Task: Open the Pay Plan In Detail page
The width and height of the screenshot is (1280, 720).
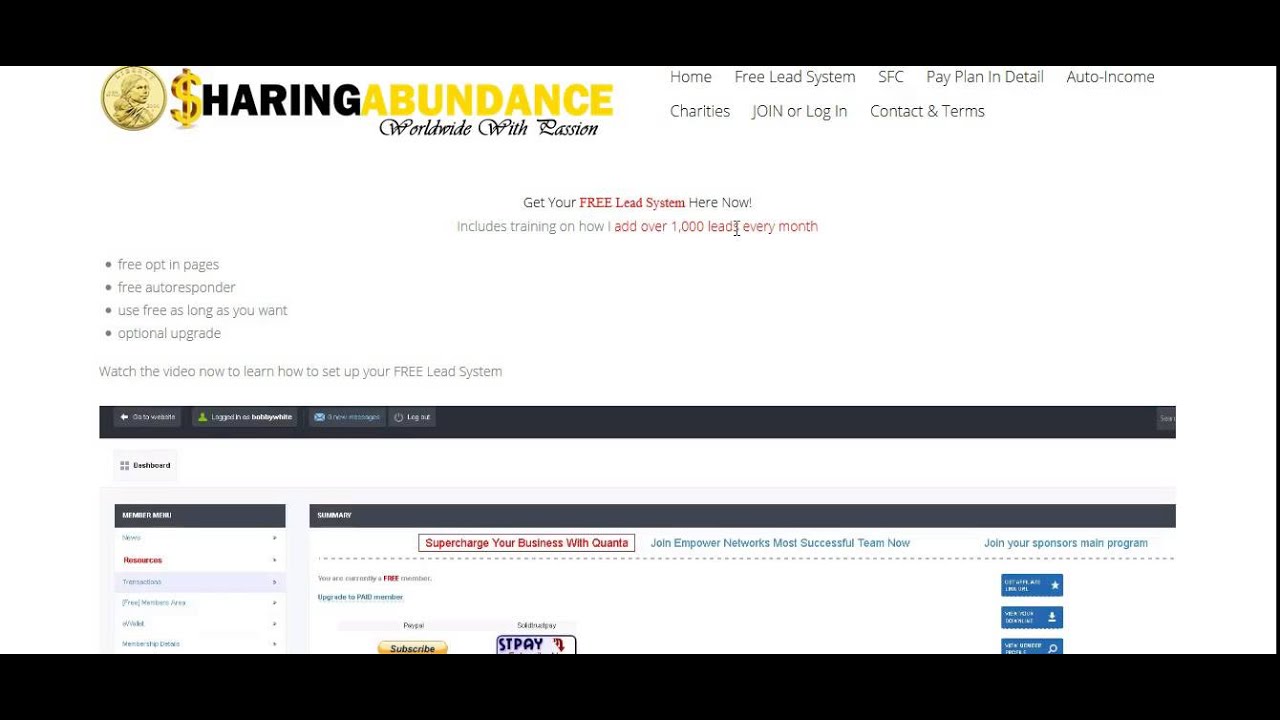Action: click(985, 77)
